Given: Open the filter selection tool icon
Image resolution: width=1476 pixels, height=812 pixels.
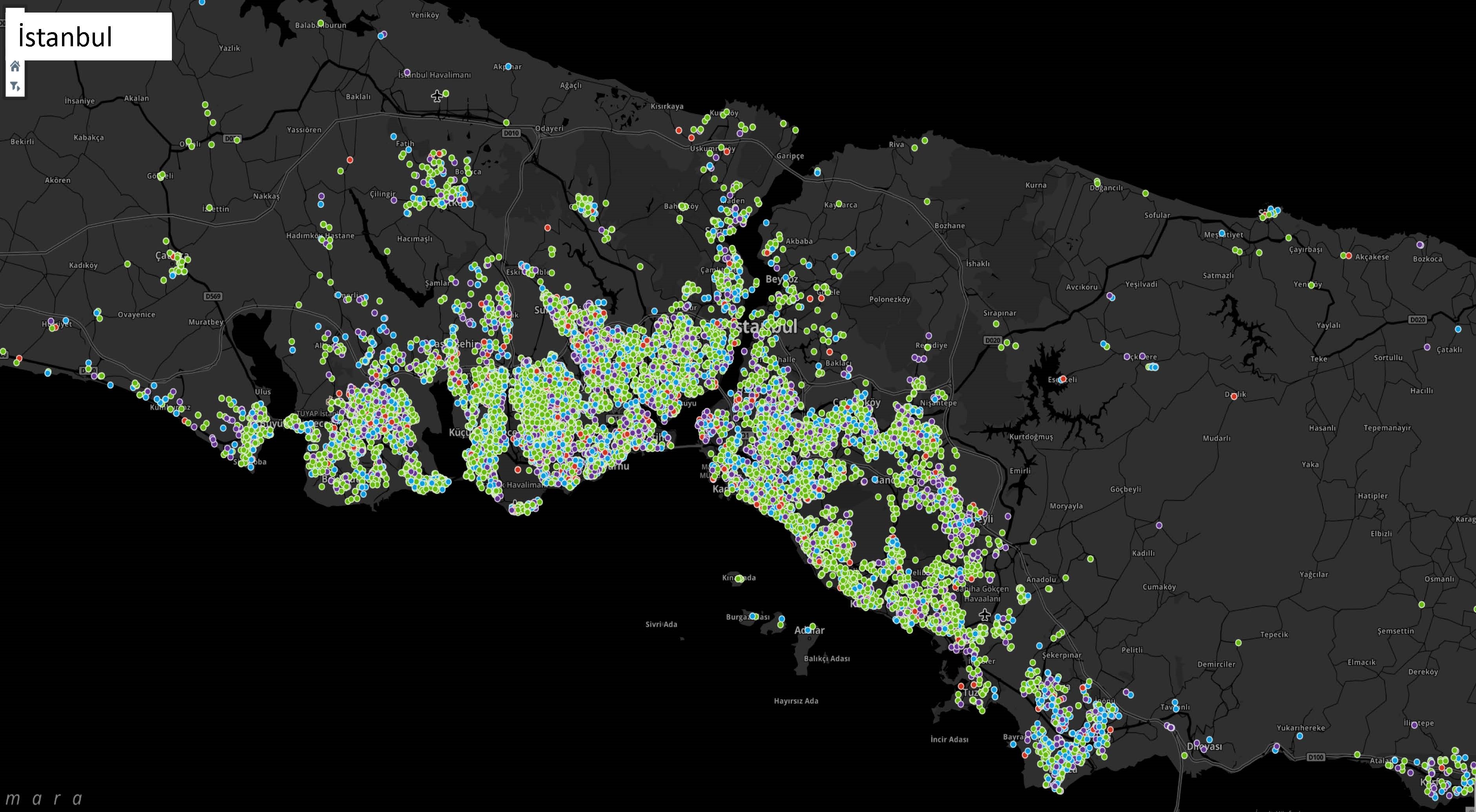Looking at the screenshot, I should [14, 86].
